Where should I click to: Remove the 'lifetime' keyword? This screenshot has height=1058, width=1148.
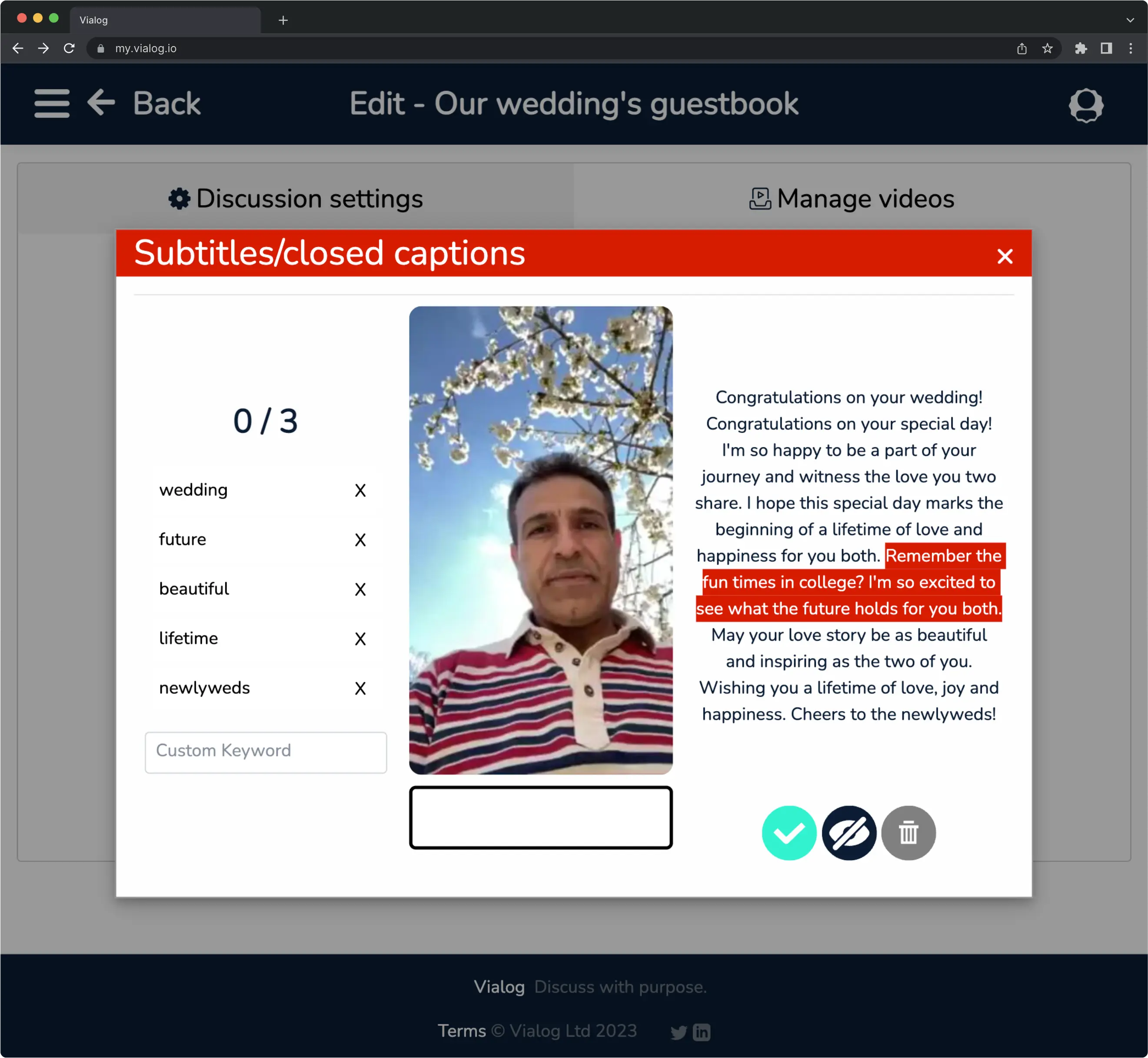pos(359,639)
